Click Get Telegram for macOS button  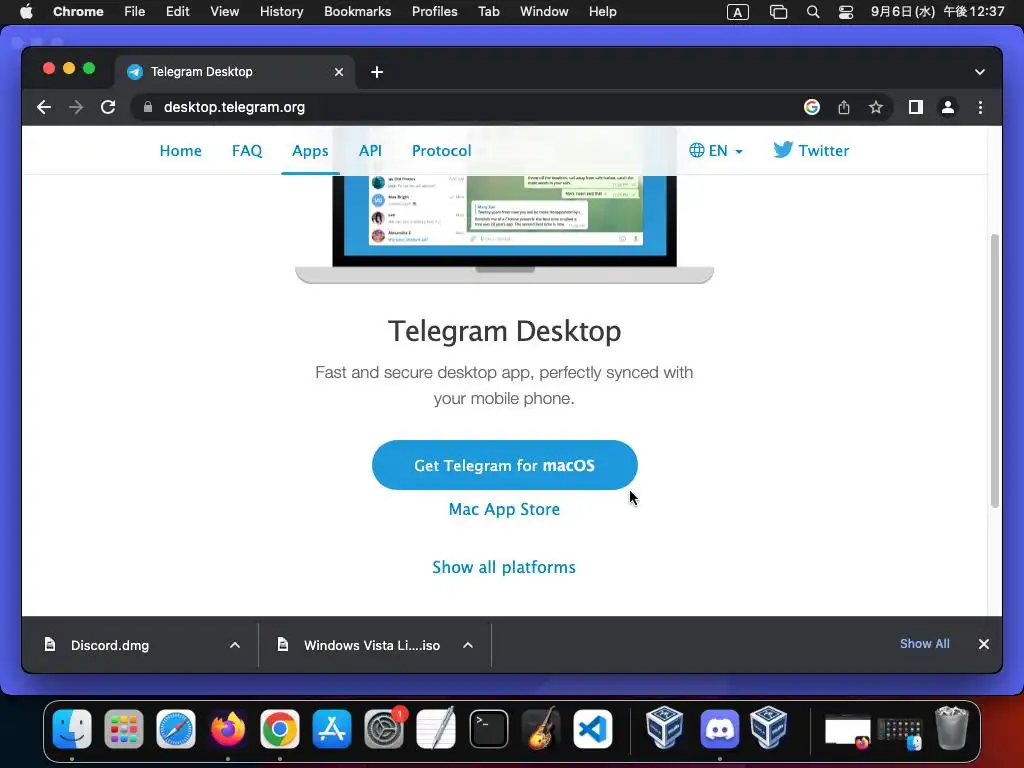505,465
